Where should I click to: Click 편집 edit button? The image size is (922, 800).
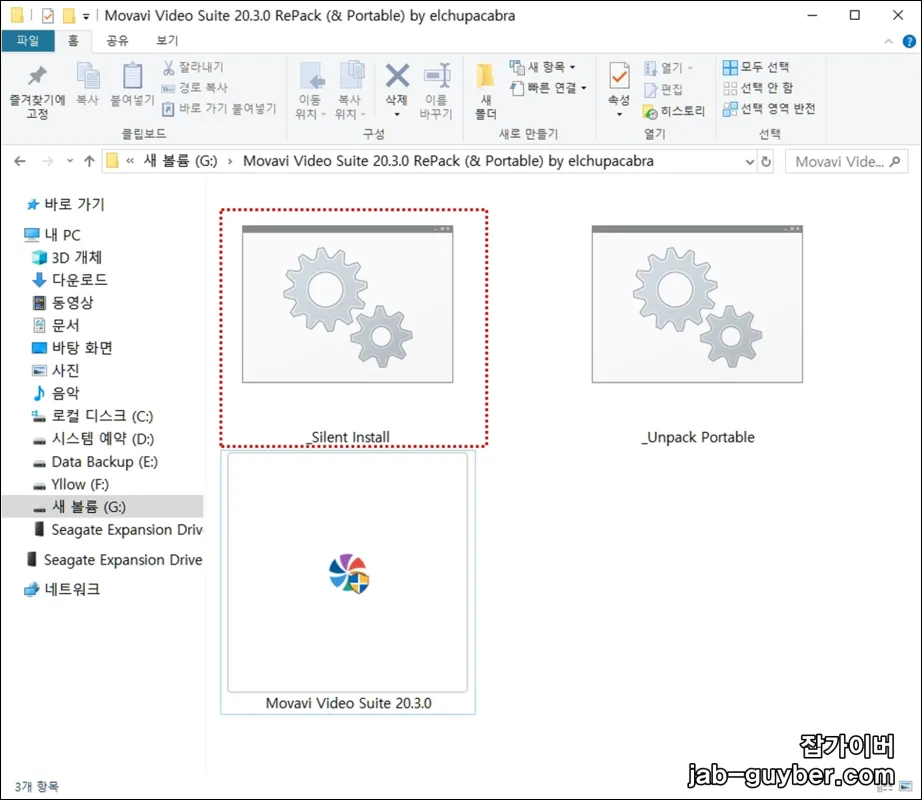coord(664,89)
